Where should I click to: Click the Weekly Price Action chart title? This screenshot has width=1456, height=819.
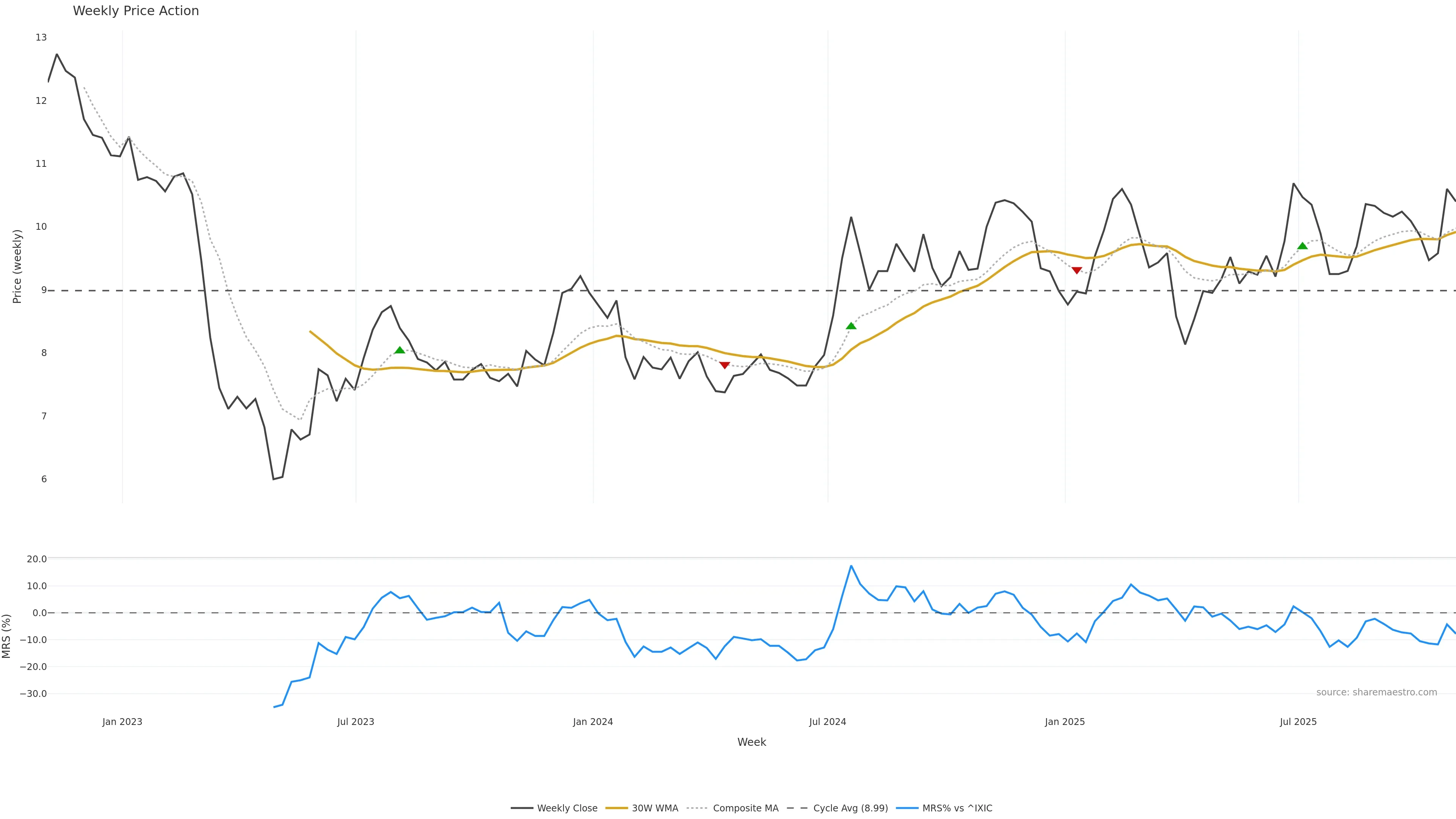click(x=136, y=11)
